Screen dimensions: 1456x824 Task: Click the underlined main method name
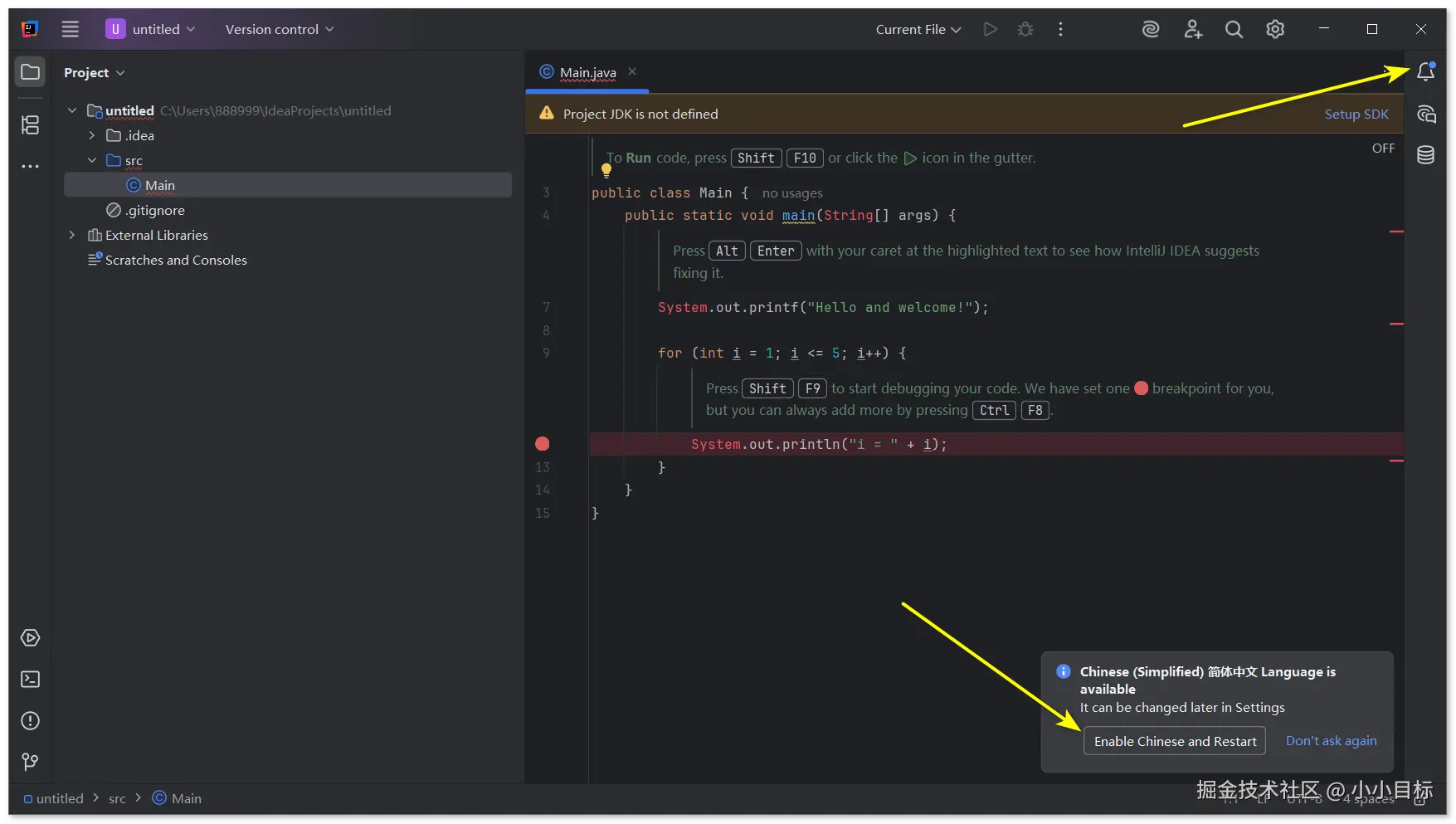[x=799, y=215]
